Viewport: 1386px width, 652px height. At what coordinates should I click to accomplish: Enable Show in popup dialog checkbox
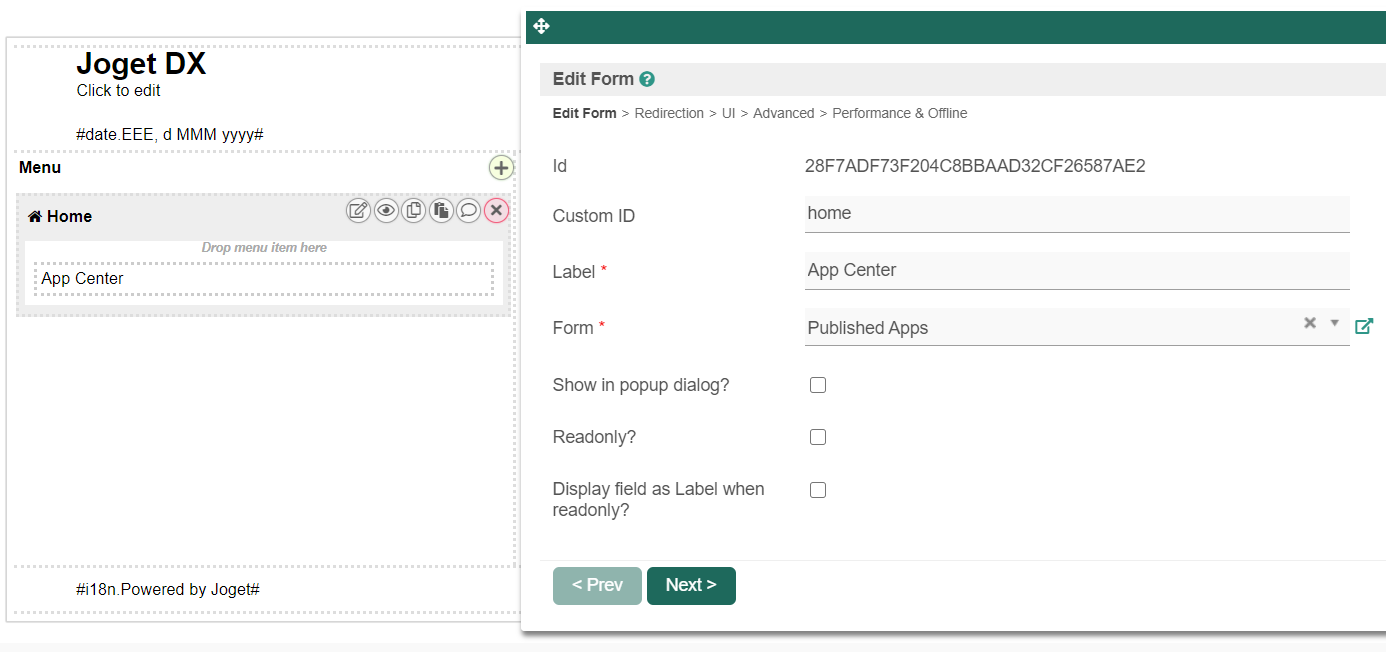pos(818,385)
